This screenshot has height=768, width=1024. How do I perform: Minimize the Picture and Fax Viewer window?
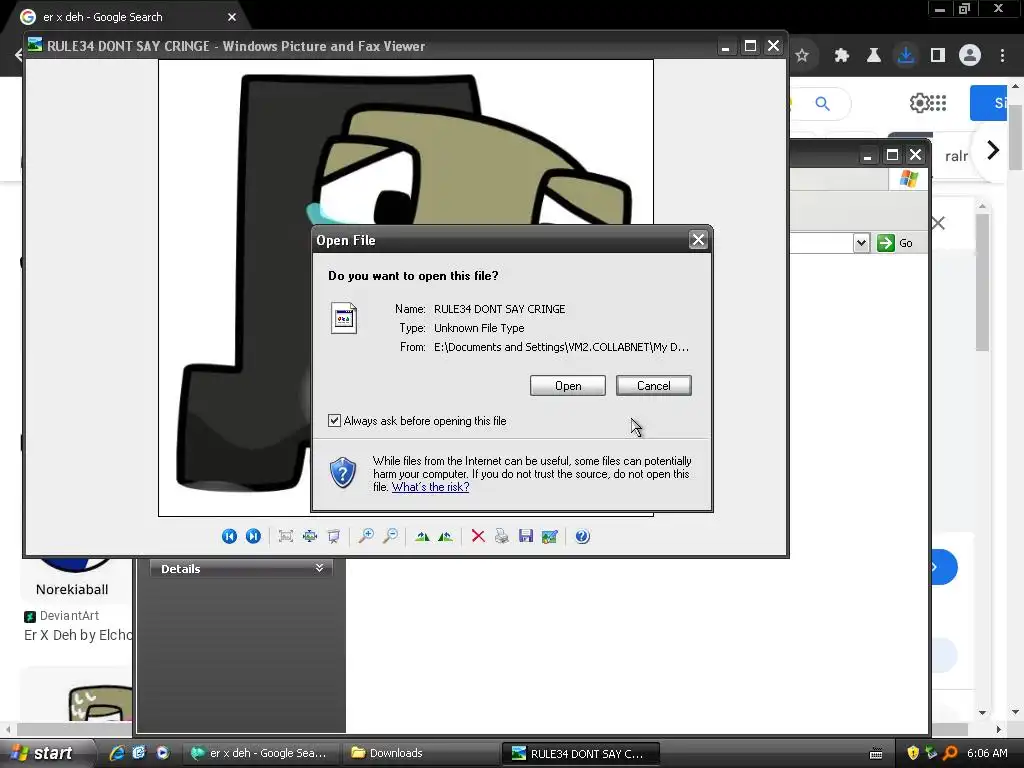tap(726, 46)
